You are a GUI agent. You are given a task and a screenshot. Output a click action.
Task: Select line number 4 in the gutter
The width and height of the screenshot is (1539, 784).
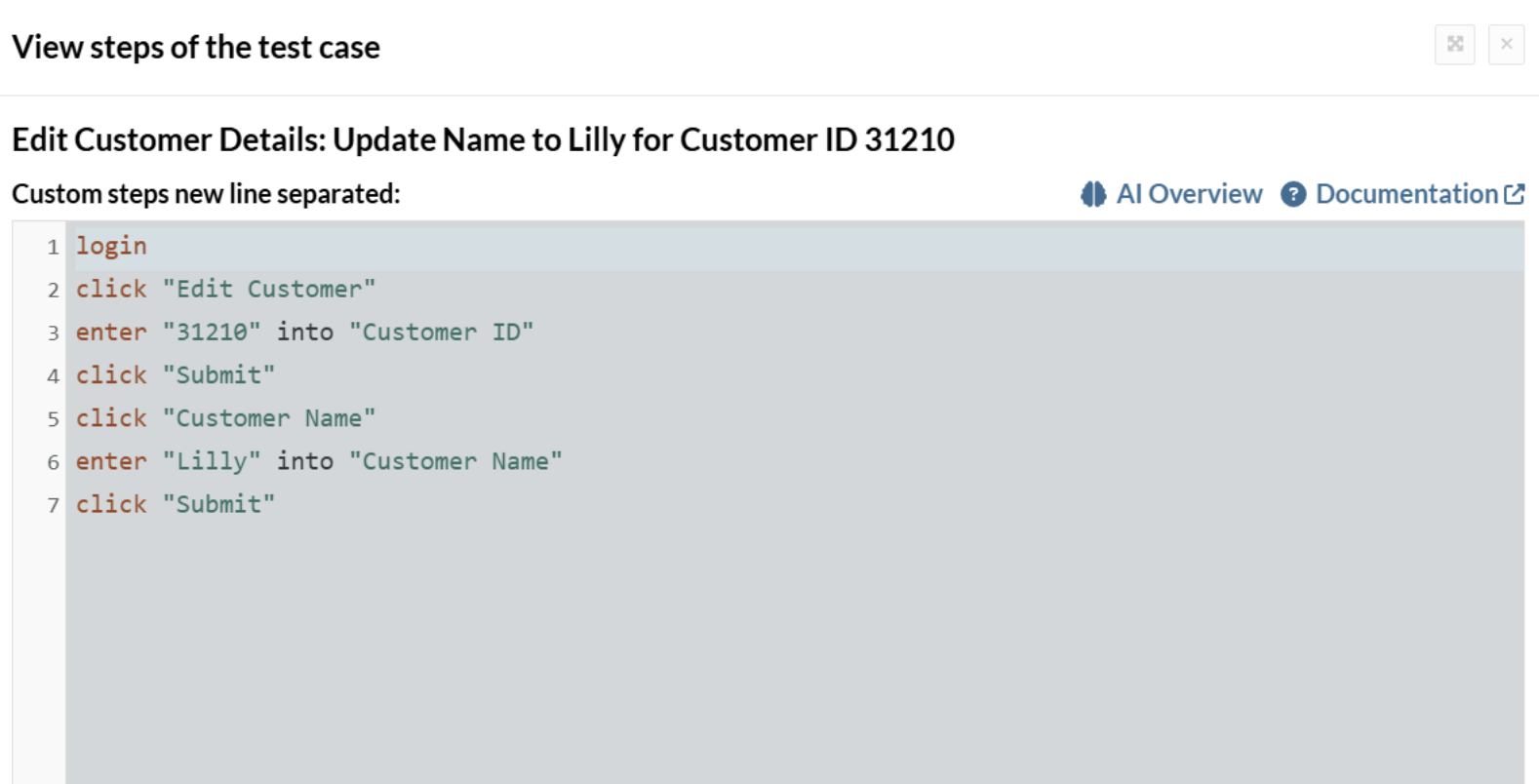click(x=53, y=375)
